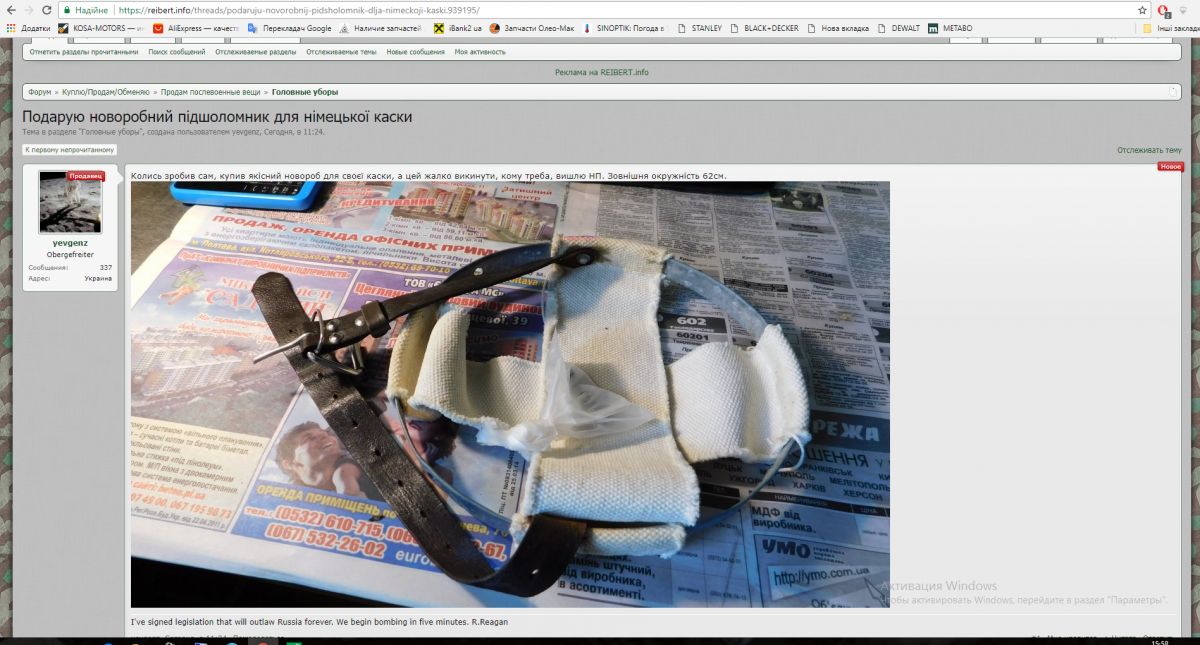Click breadcrumb quick-navigation icon at right
1200x645 pixels.
point(1173,92)
